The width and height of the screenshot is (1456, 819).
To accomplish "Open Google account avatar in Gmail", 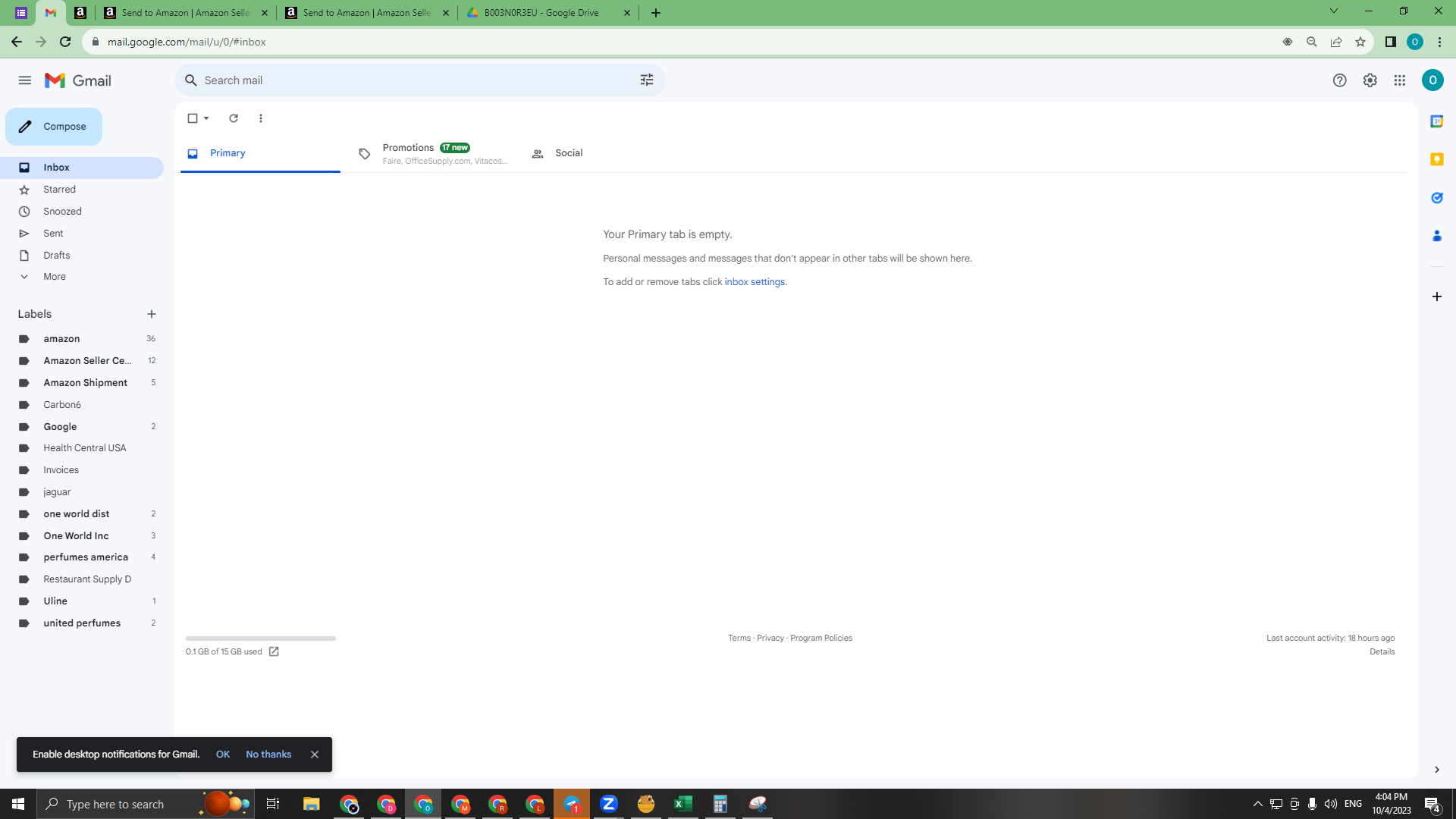I will (1432, 80).
